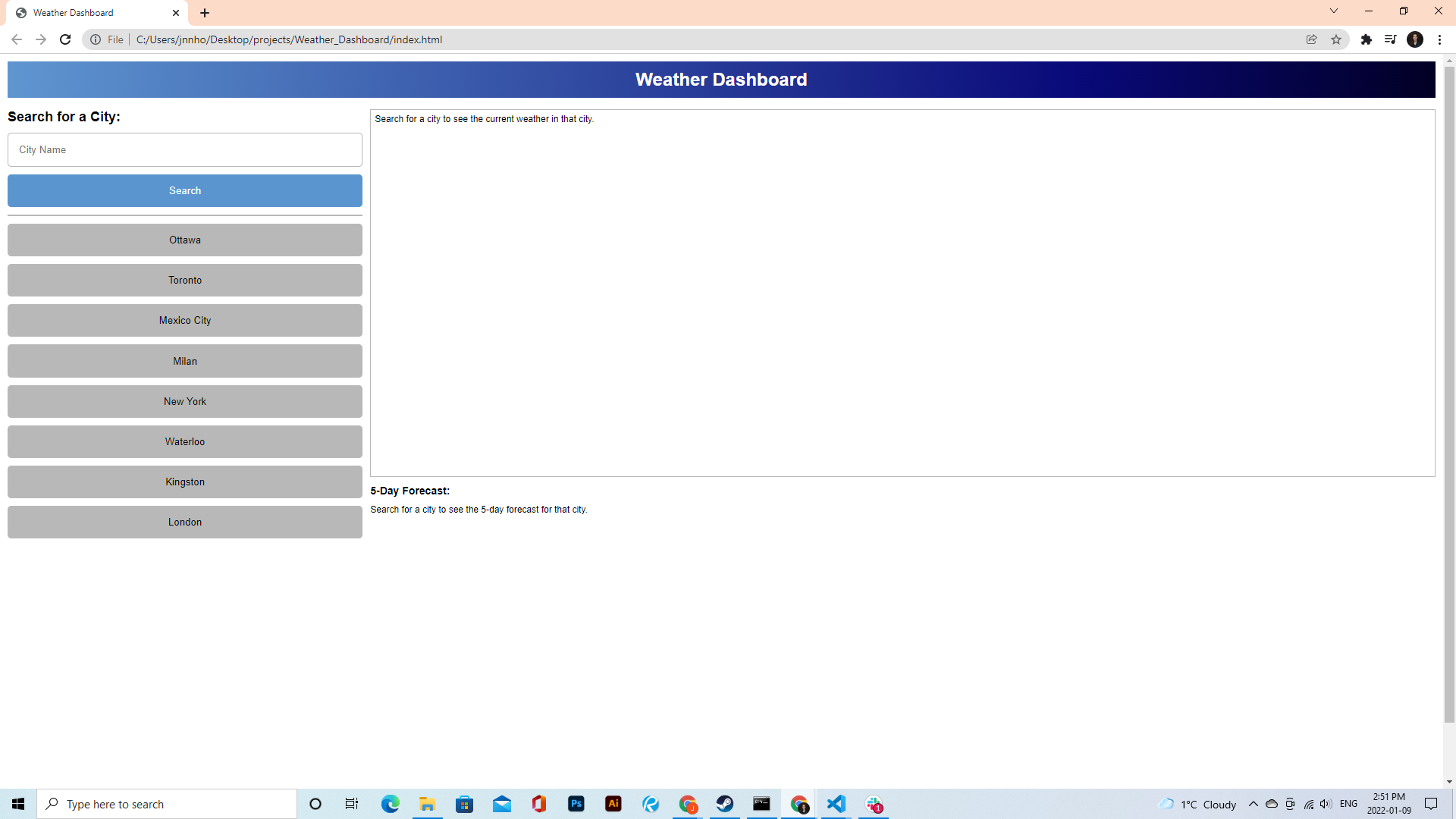Expand the tab search chevron
The image size is (1456, 819).
tap(1334, 11)
